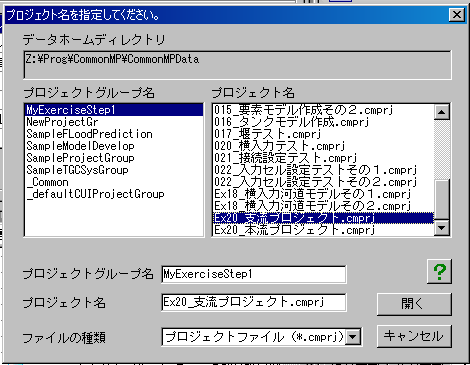Open the file type dropdown arrow
The height and width of the screenshot is (365, 470).
point(353,337)
